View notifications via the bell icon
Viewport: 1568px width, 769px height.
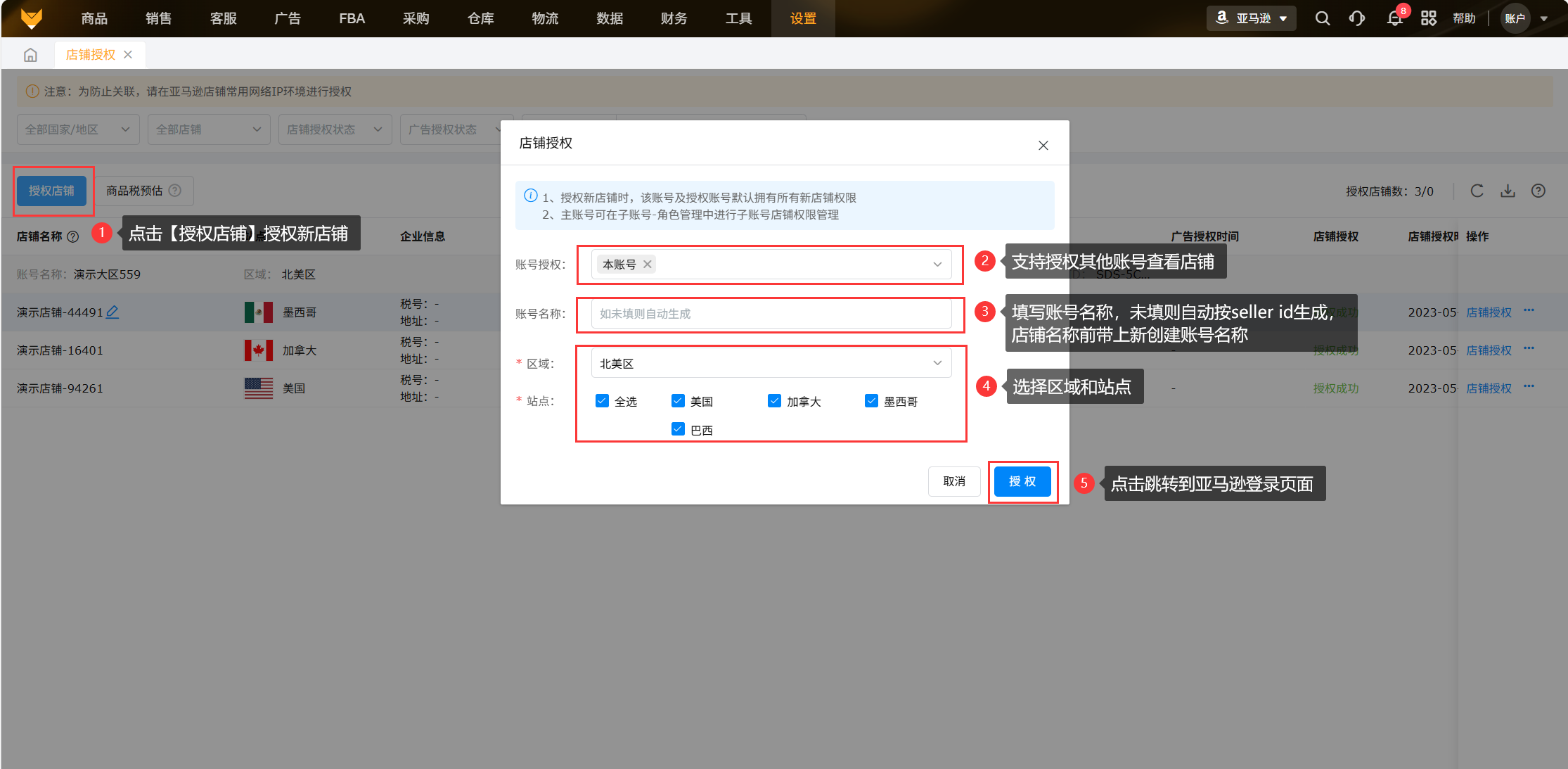[1394, 18]
